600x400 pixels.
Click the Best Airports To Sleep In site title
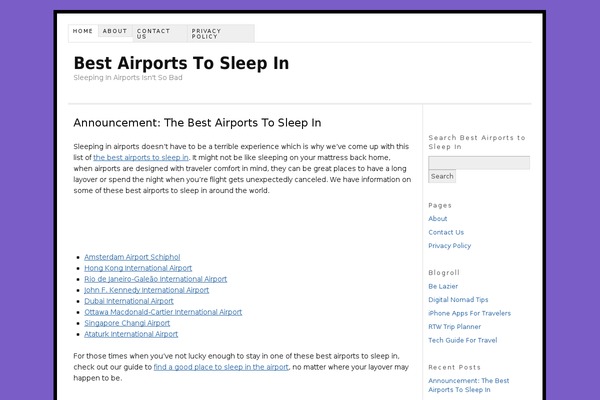pos(181,63)
